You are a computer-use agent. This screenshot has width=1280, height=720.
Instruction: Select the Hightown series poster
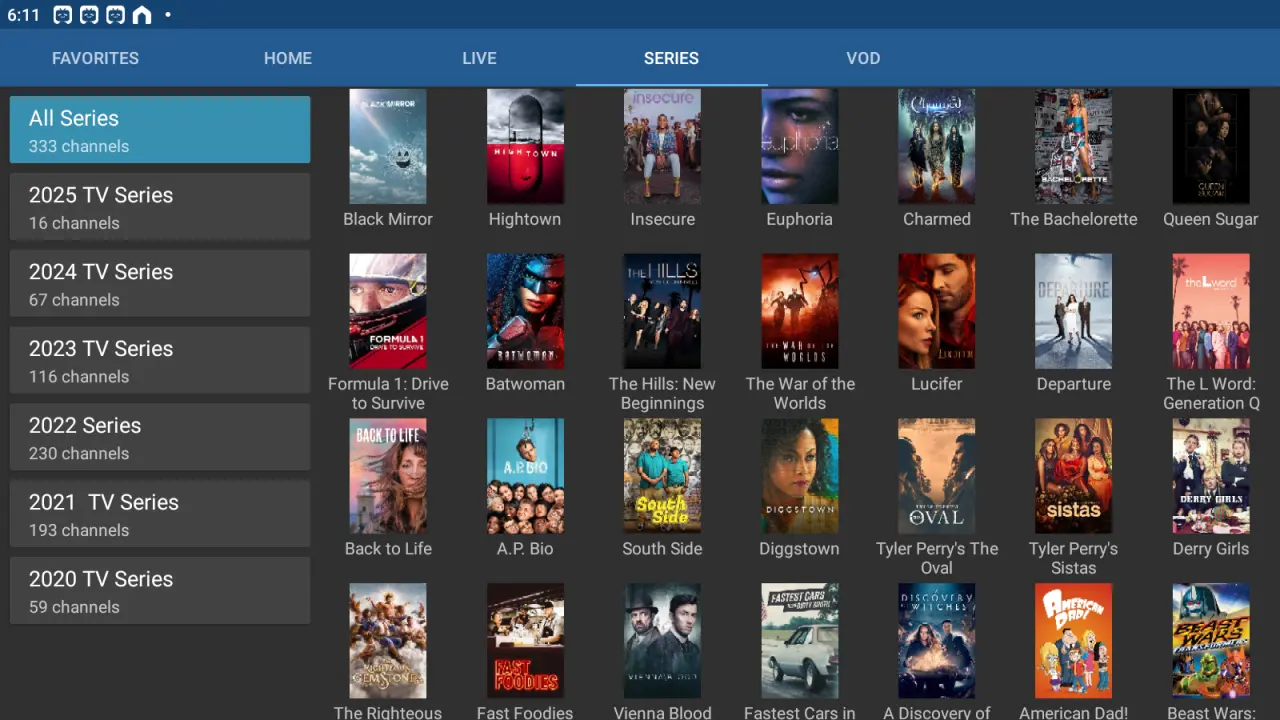click(x=525, y=146)
